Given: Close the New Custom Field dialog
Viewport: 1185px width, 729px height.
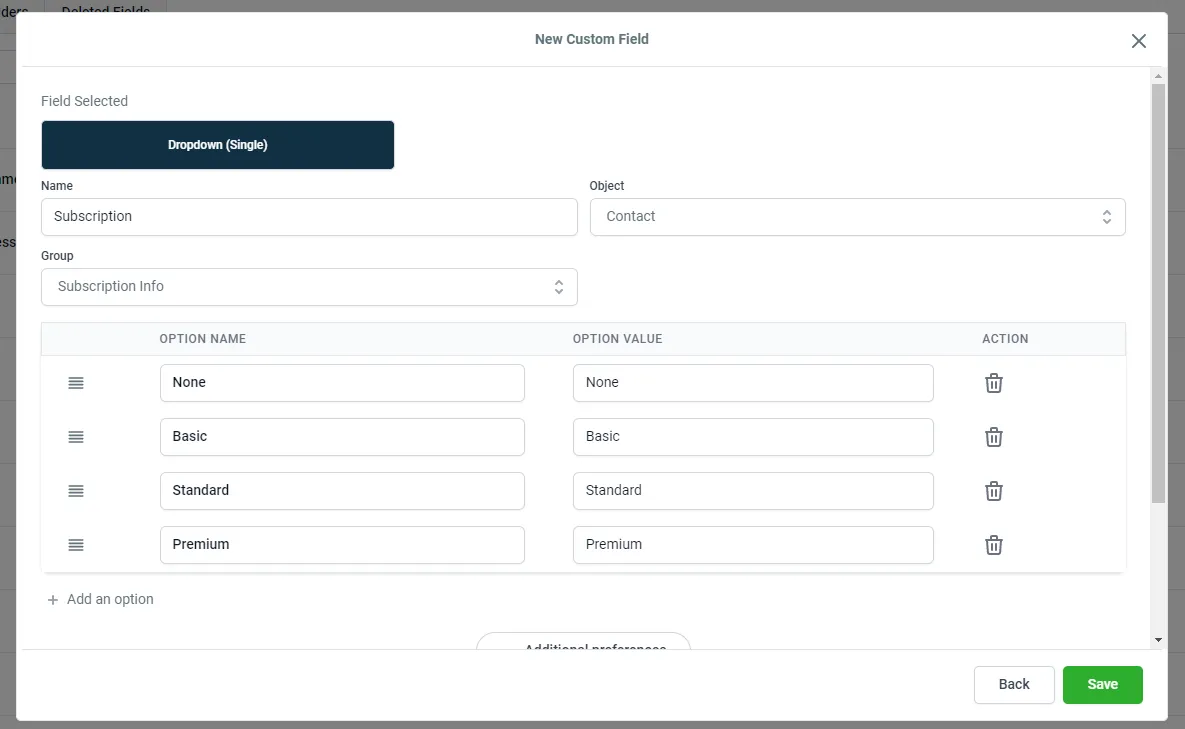Looking at the screenshot, I should click(x=1138, y=41).
